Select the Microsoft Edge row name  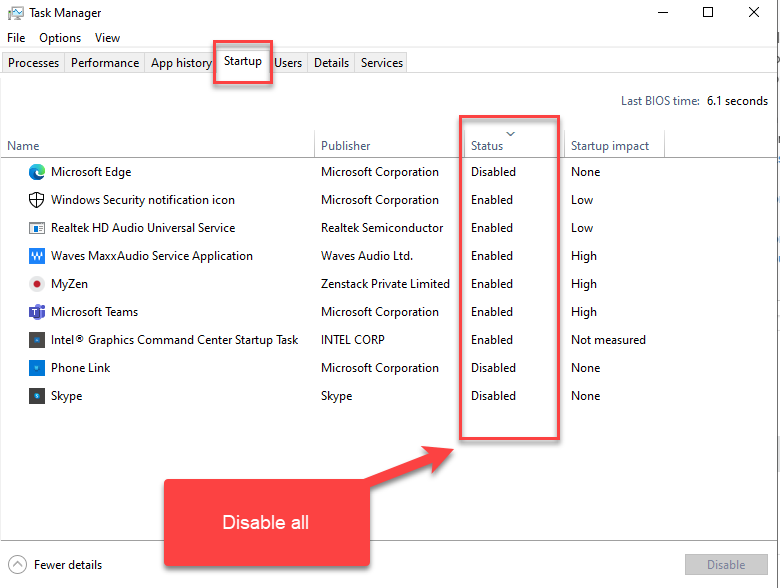(x=91, y=172)
